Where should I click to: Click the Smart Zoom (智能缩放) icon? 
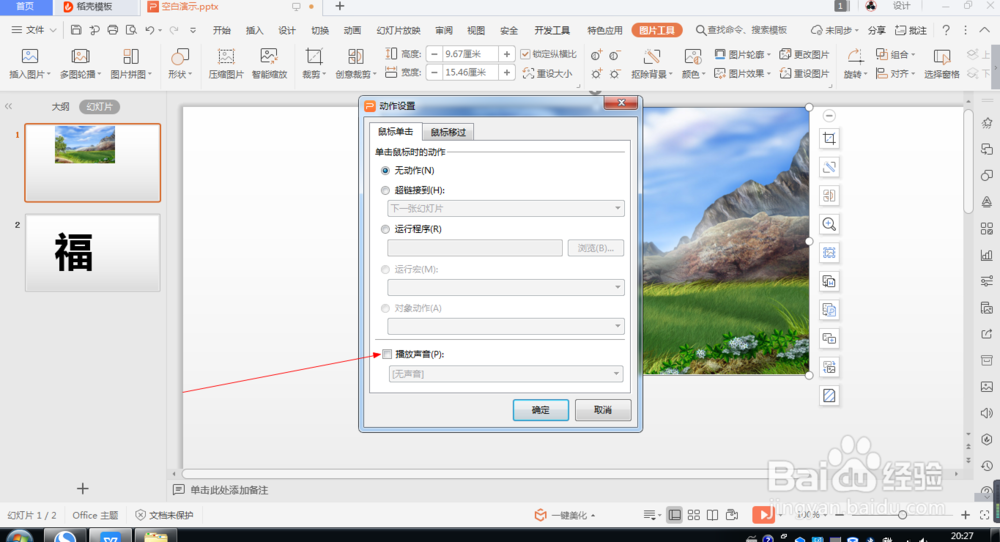(x=269, y=57)
